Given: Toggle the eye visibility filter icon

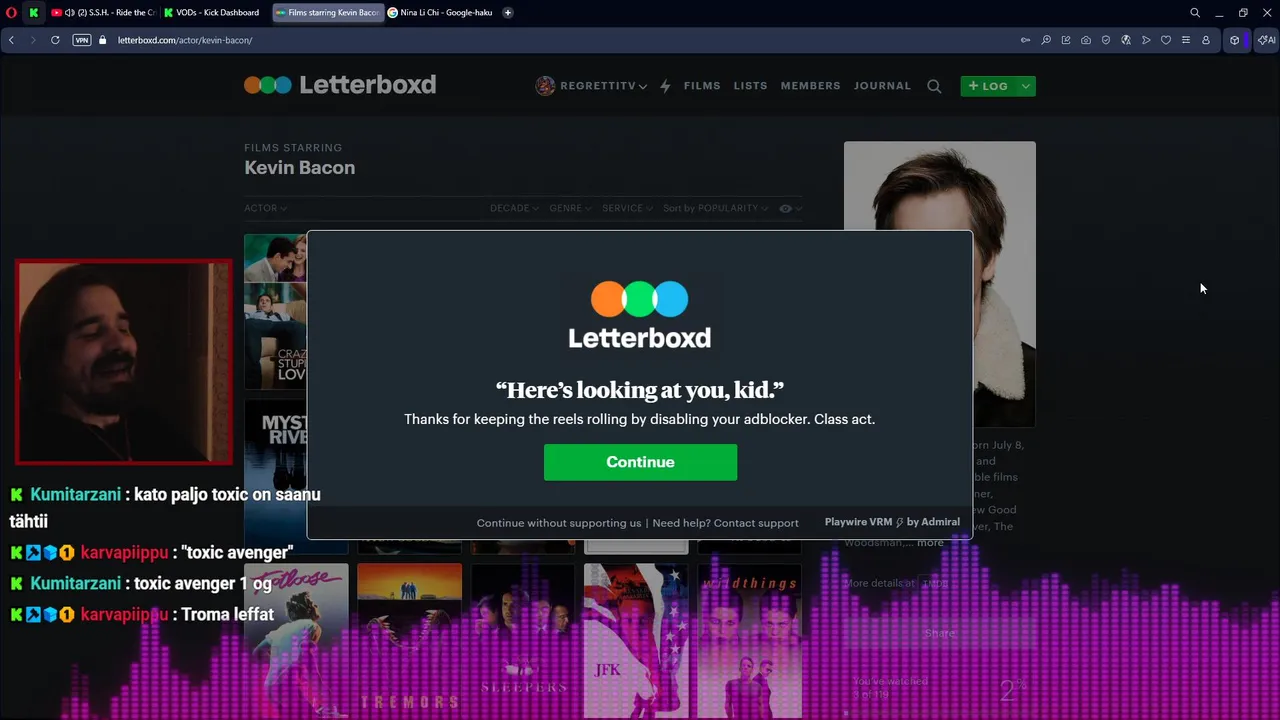Looking at the screenshot, I should click(786, 208).
